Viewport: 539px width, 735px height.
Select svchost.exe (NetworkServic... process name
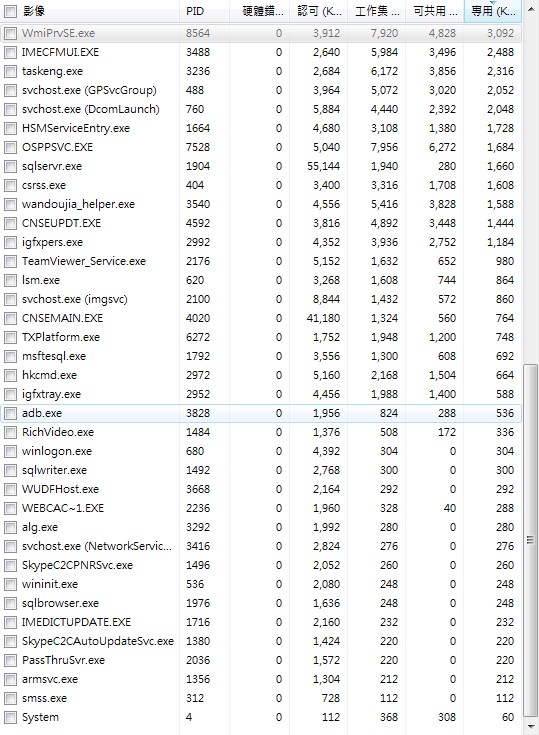97,546
